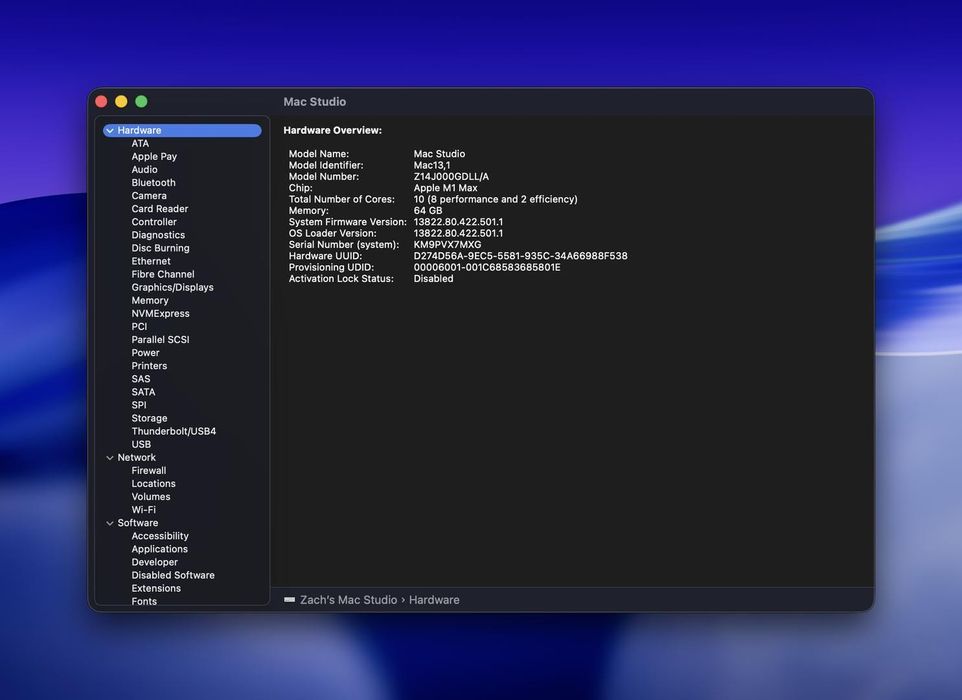
Task: Select Memory in the Hardware list
Action: [150, 300]
